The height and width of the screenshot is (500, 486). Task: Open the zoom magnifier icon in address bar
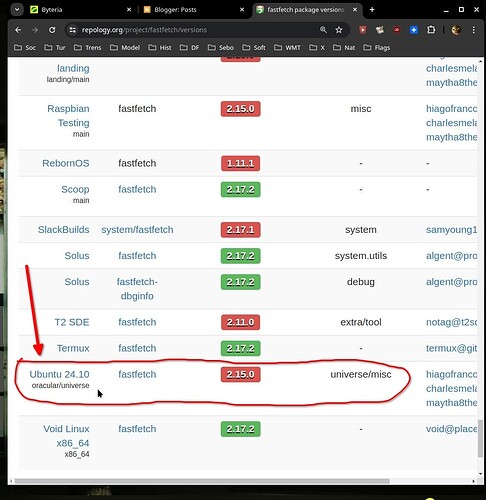(x=323, y=30)
